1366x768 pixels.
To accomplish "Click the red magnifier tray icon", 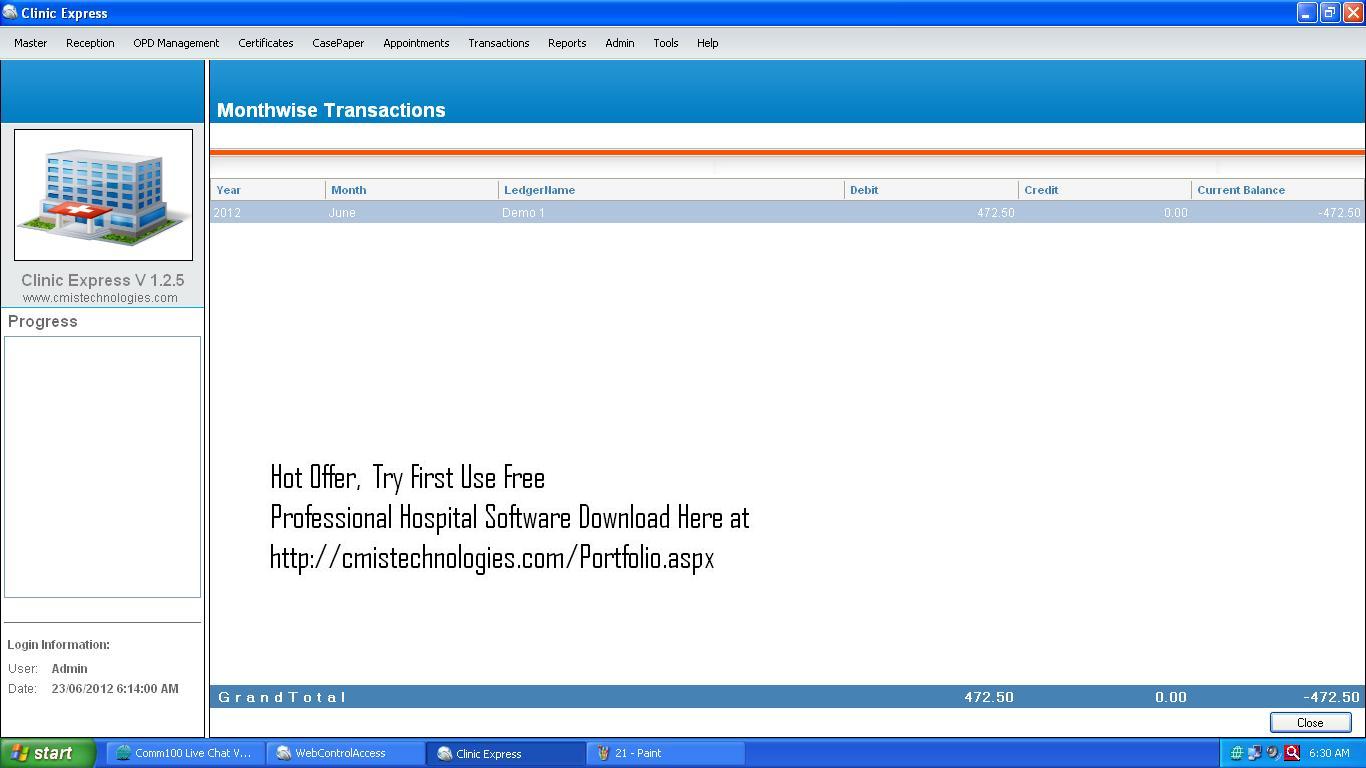I will point(1291,752).
